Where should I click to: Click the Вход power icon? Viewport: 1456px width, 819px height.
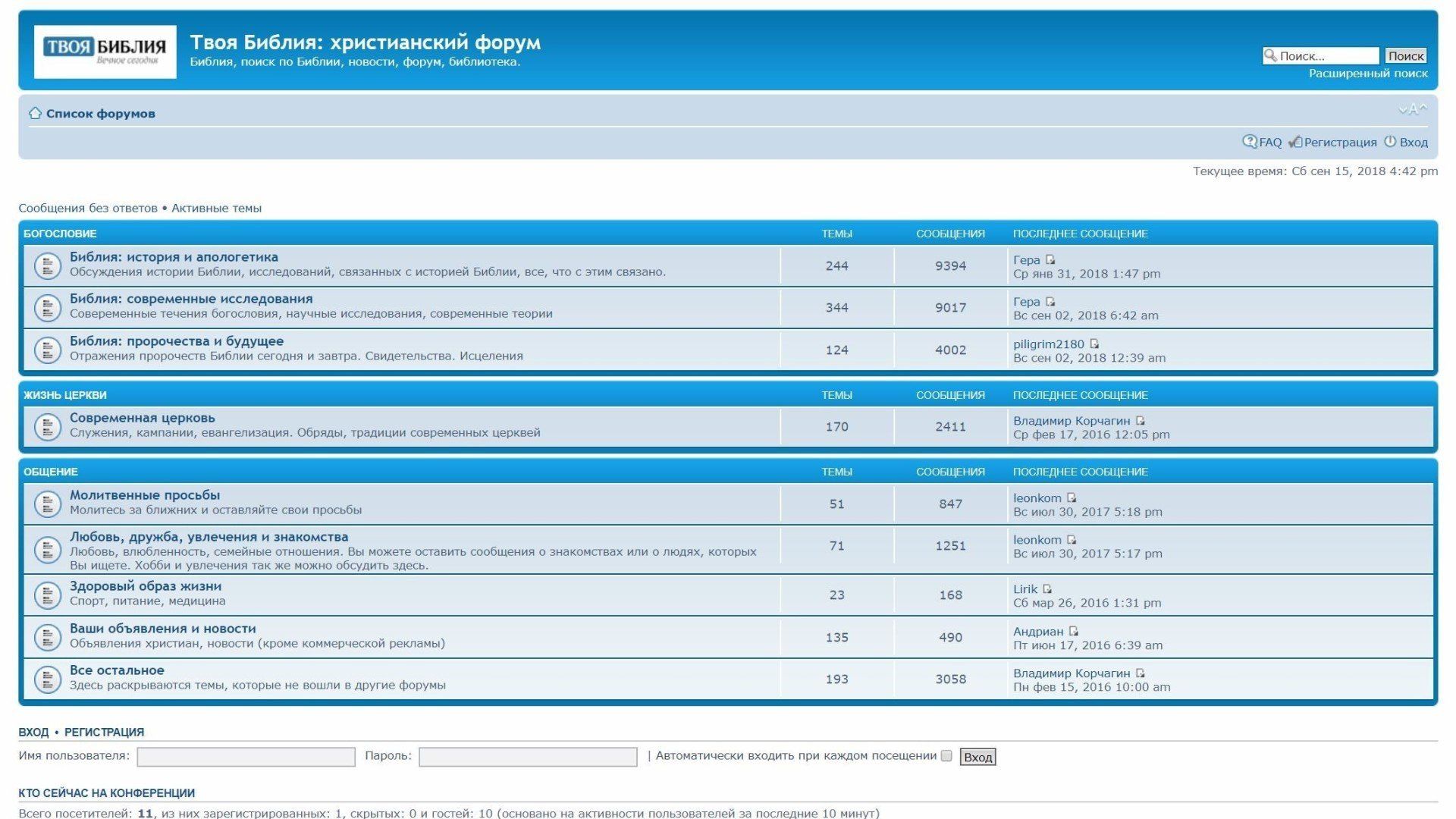pyautogui.click(x=1390, y=141)
